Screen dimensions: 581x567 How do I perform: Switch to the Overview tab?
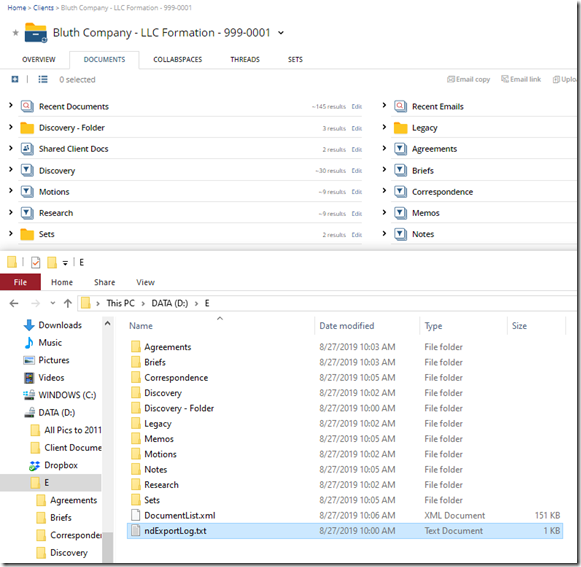39,60
